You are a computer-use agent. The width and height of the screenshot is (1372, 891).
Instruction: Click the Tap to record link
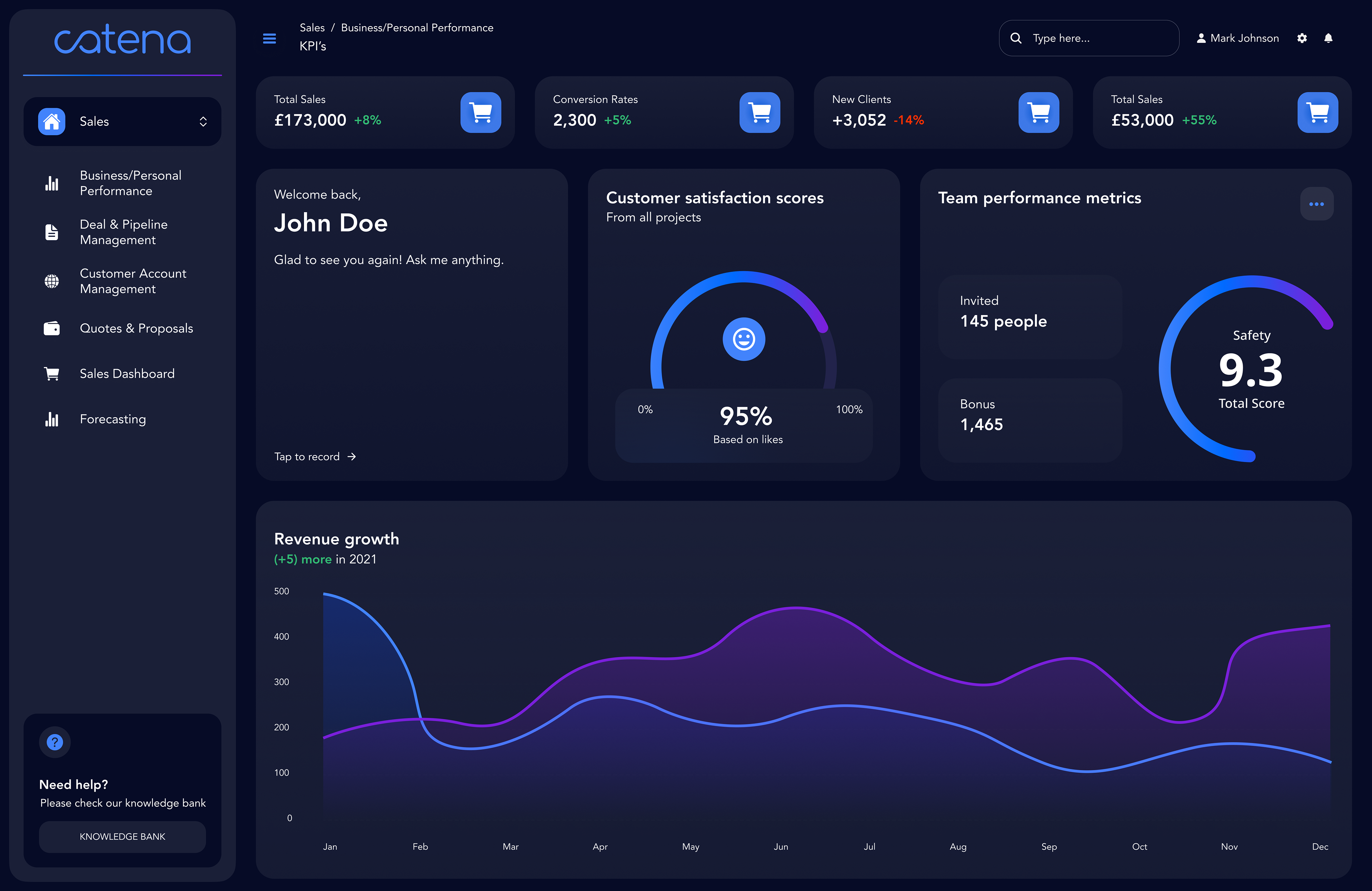point(315,457)
